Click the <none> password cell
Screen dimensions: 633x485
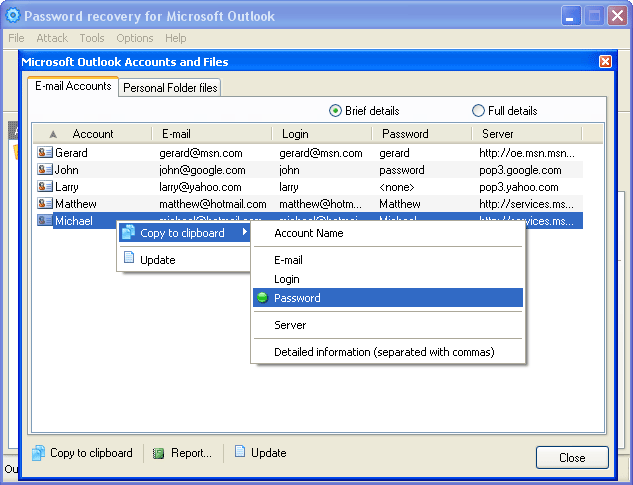click(x=396, y=187)
